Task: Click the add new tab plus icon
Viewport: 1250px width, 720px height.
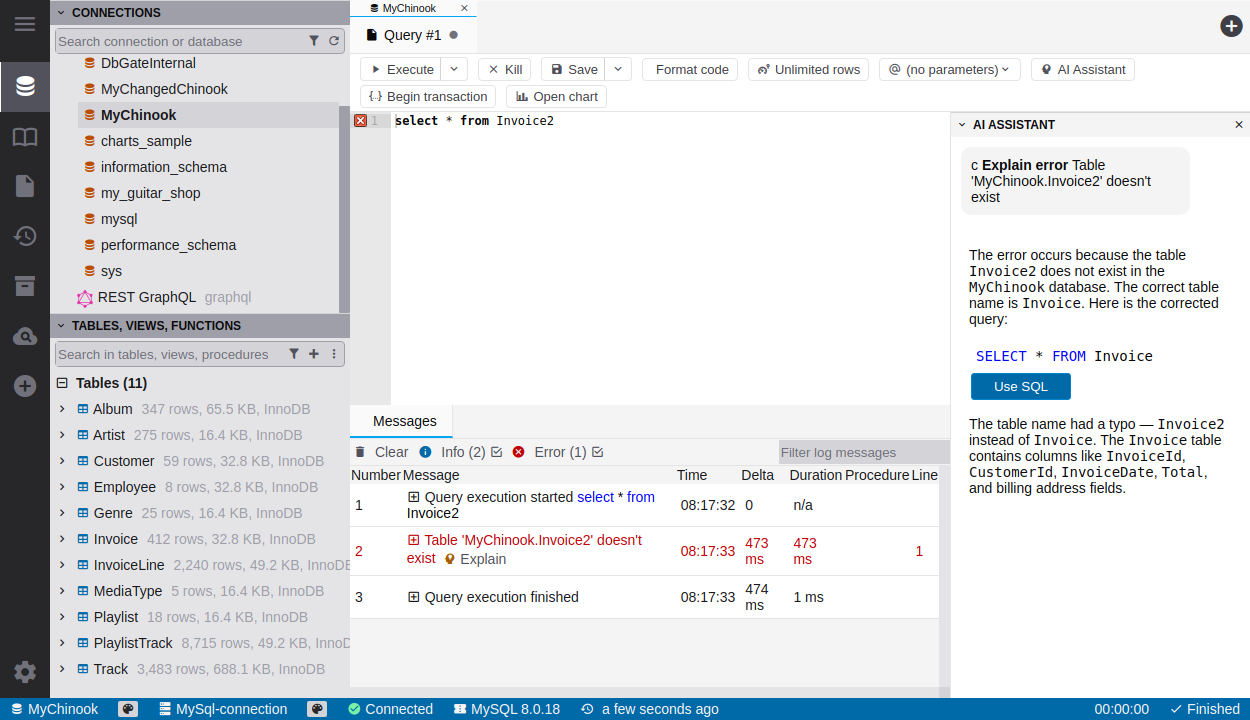Action: [x=1231, y=26]
